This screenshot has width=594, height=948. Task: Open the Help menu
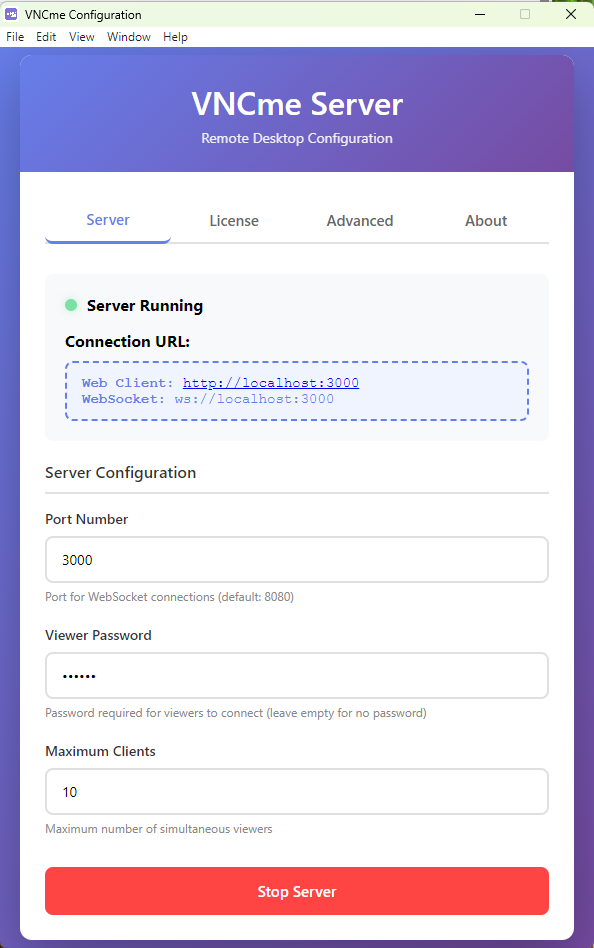(175, 37)
